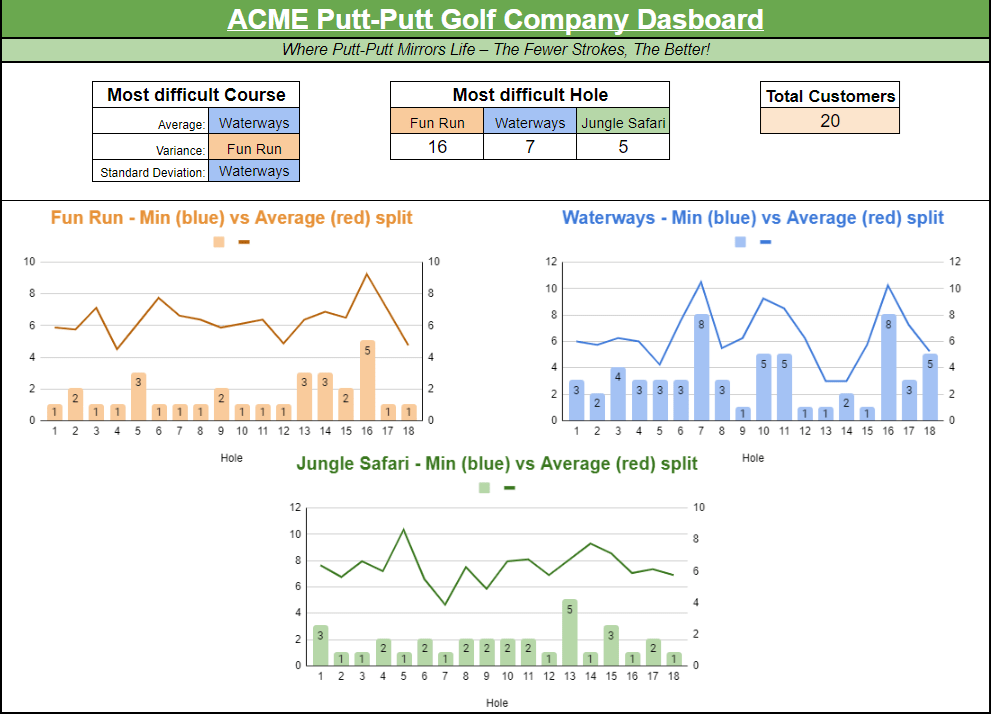Image resolution: width=991 pixels, height=714 pixels.
Task: Open the ACME Putt-Putt Golf Company Dasboard title
Action: 495,19
